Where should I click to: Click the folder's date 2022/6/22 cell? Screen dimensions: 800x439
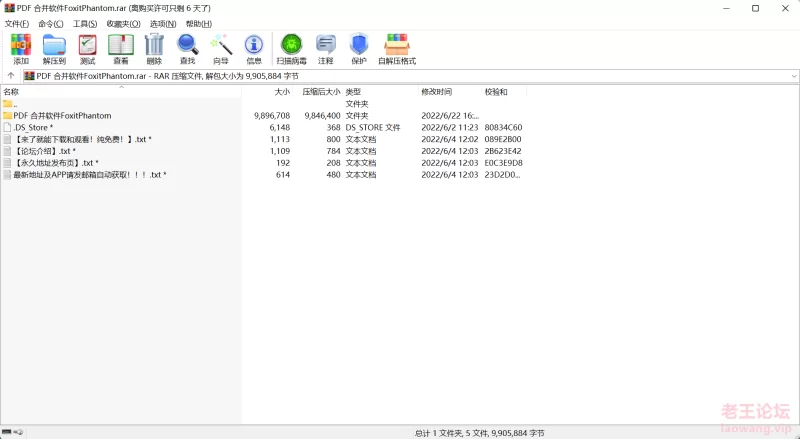click(449, 115)
